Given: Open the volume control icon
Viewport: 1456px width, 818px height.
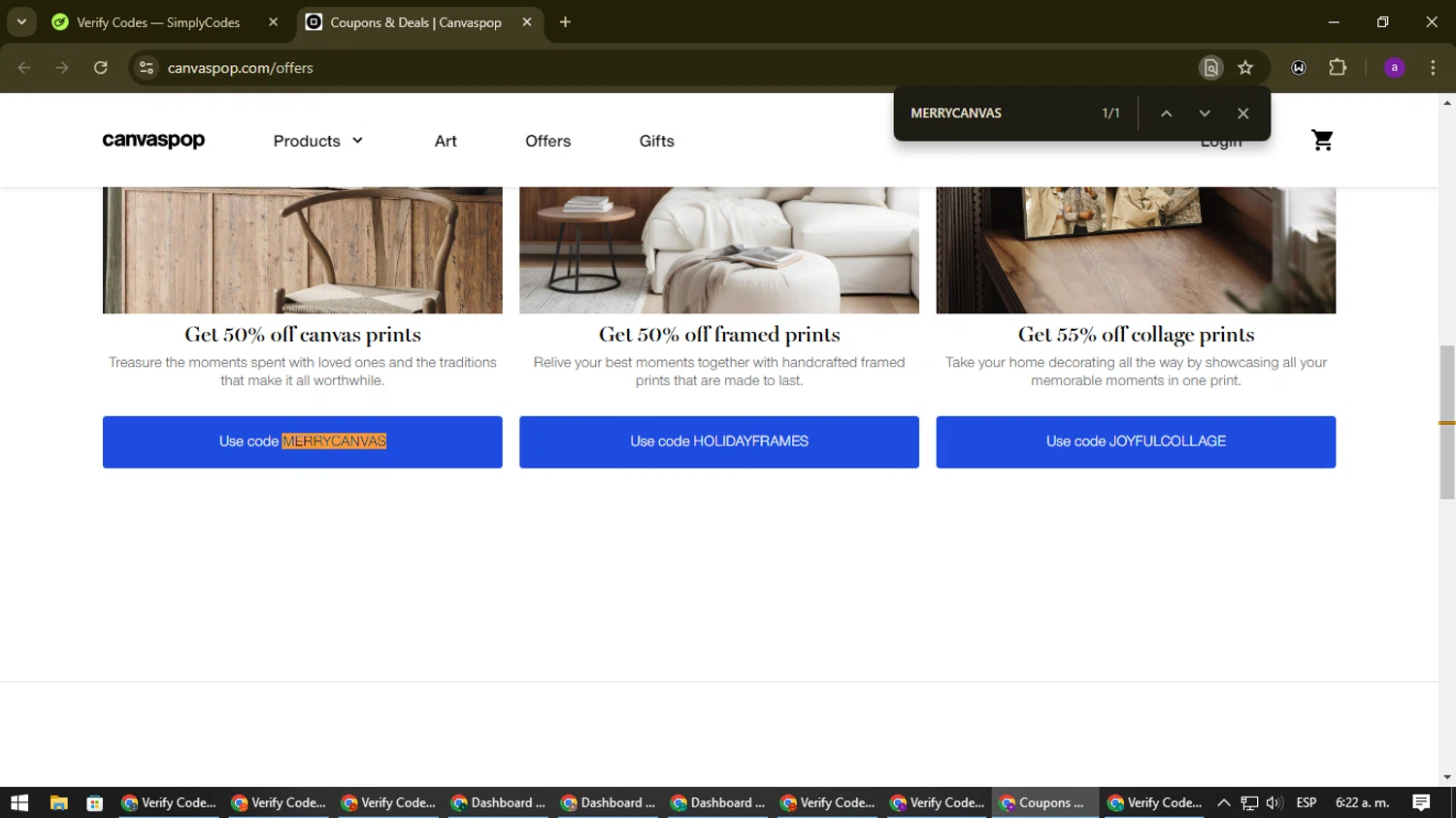Looking at the screenshot, I should click(x=1274, y=802).
